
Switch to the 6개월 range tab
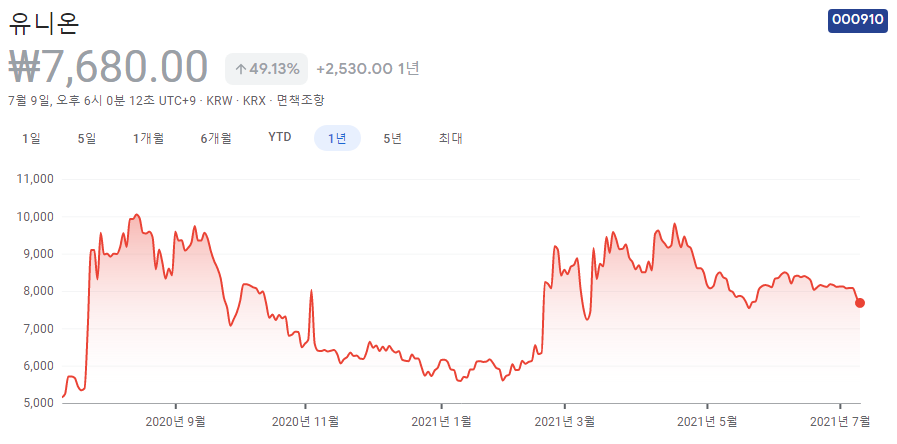tap(216, 138)
